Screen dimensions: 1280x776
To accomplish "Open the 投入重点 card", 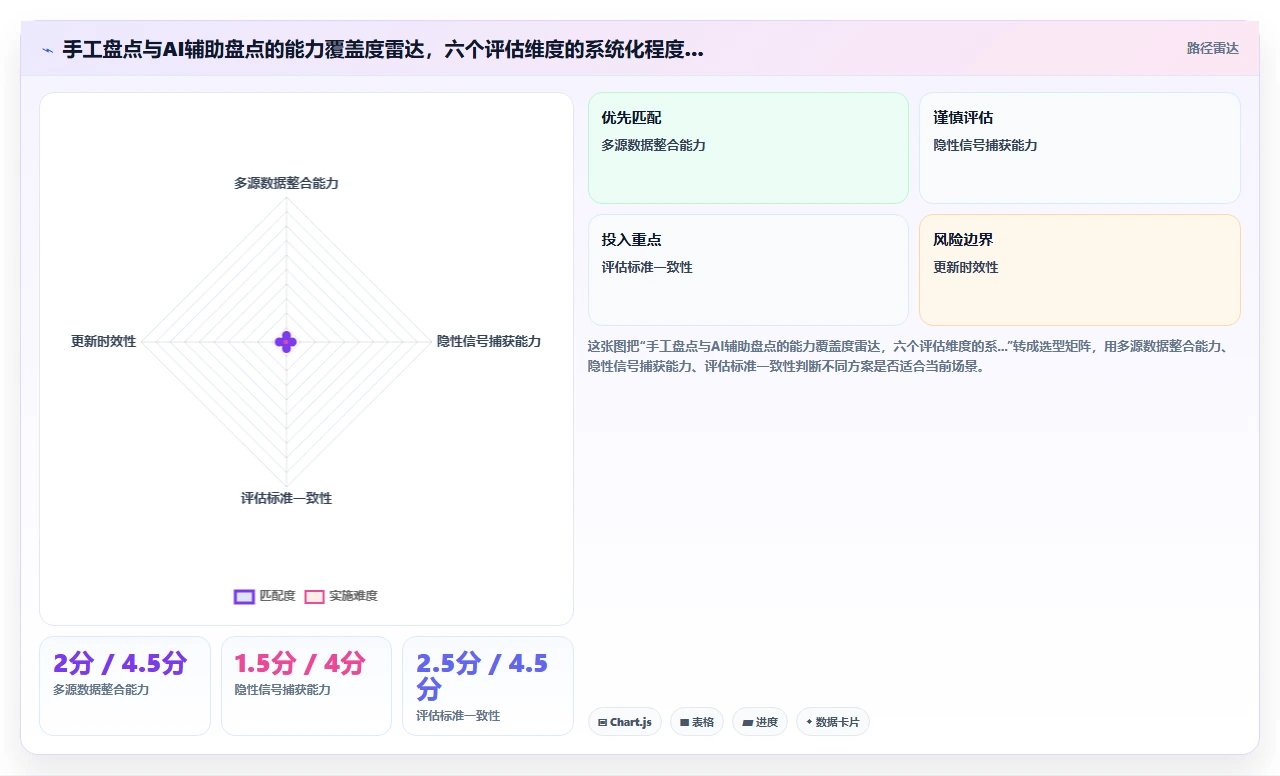I will [748, 270].
